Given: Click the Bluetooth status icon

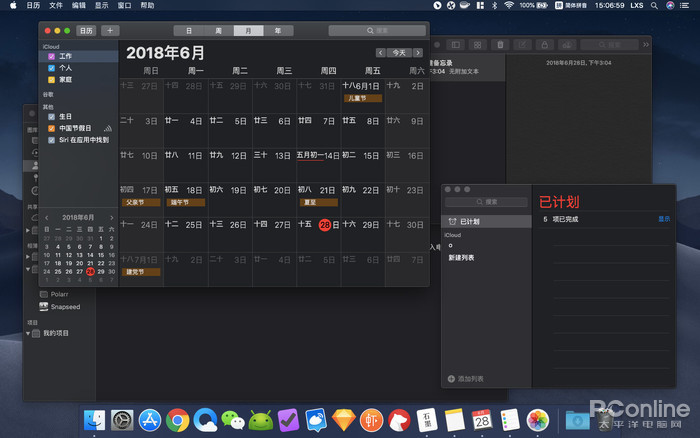Looking at the screenshot, I should click(494, 5).
